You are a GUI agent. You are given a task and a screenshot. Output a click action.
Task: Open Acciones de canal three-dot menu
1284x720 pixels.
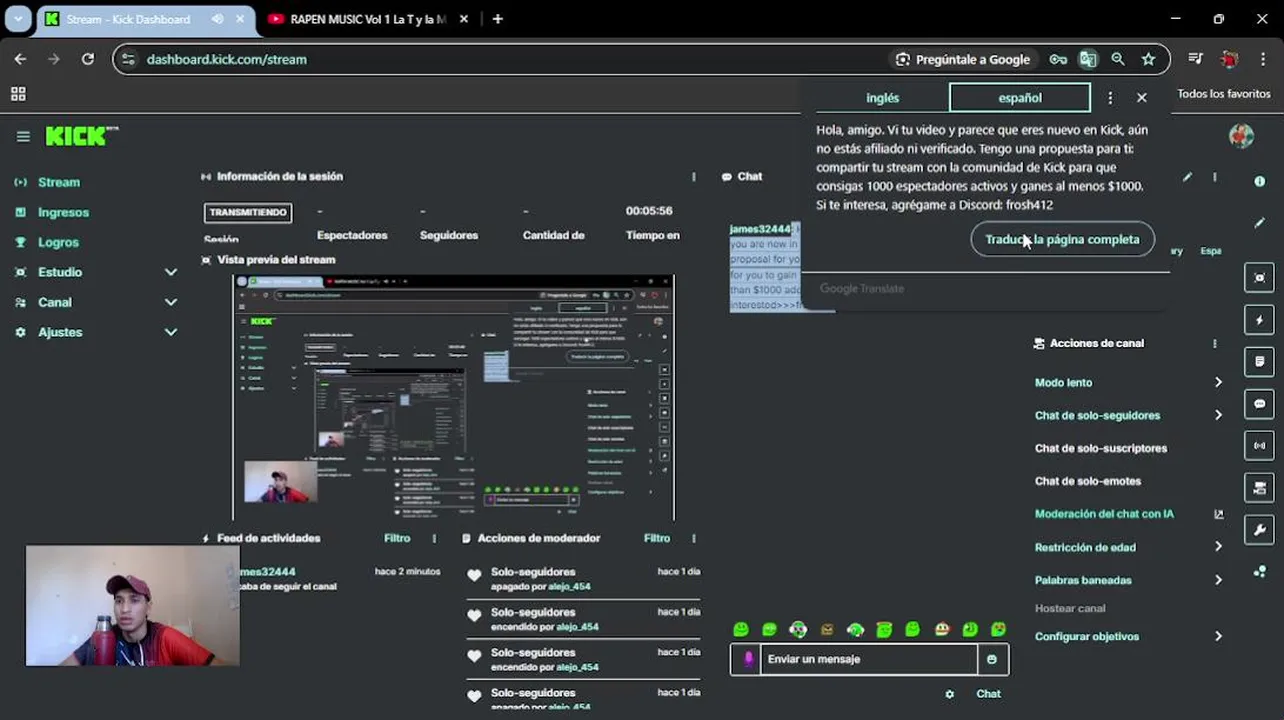pos(1215,343)
